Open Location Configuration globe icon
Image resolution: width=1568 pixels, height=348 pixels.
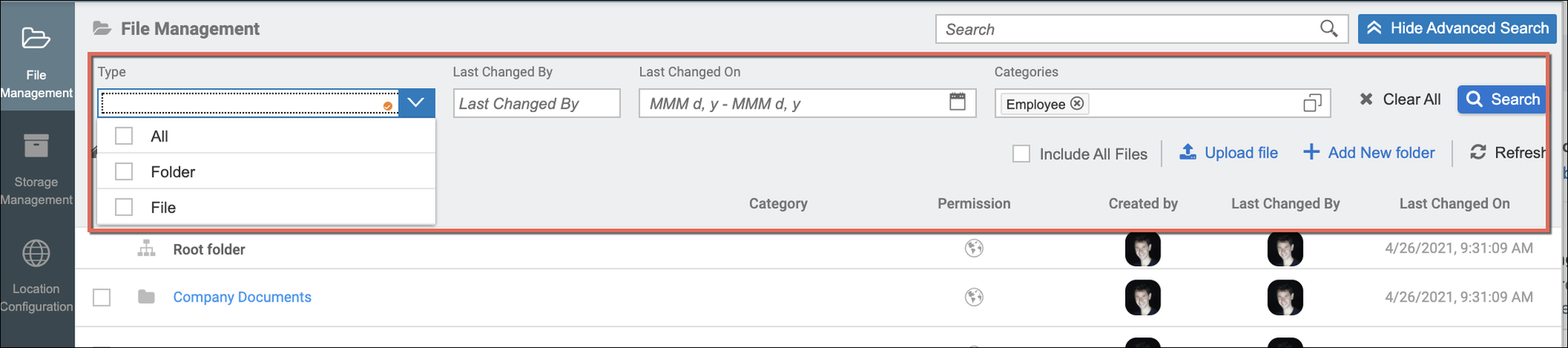pyautogui.click(x=36, y=254)
